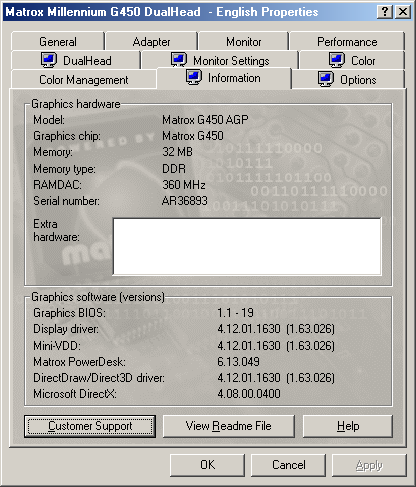Switch to the General tab
The image size is (416, 487).
point(58,42)
